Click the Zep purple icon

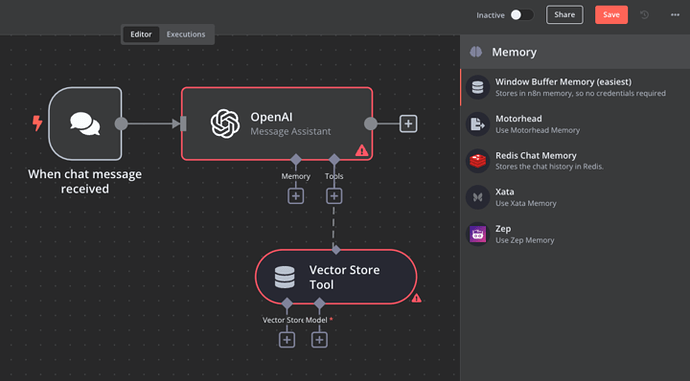478,234
